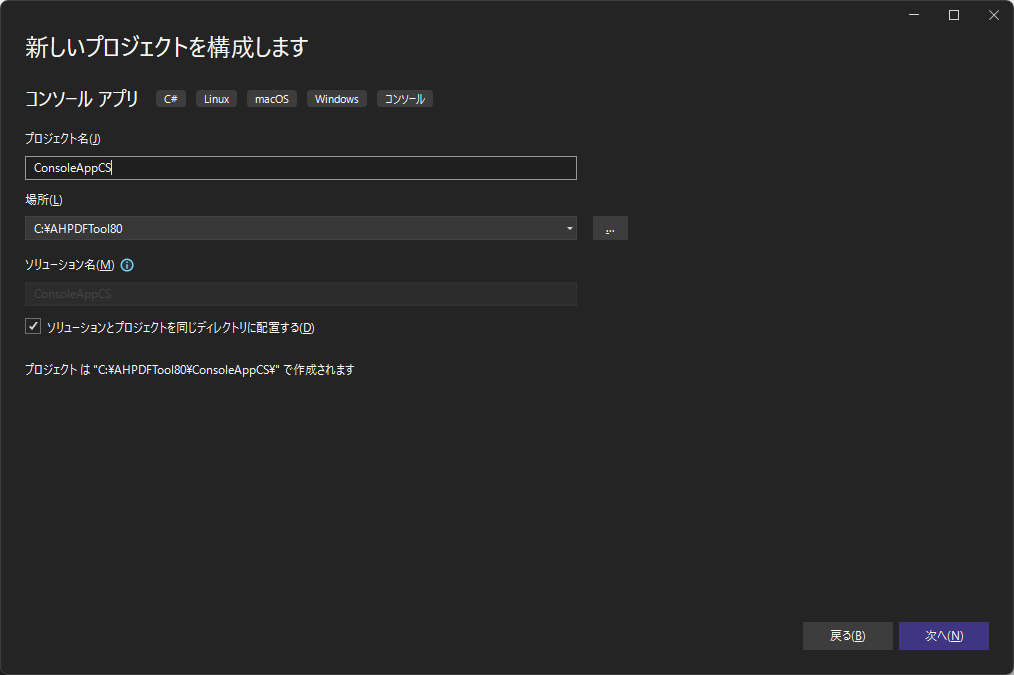1014x675 pixels.
Task: Select the Linux platform tag
Action: (216, 98)
